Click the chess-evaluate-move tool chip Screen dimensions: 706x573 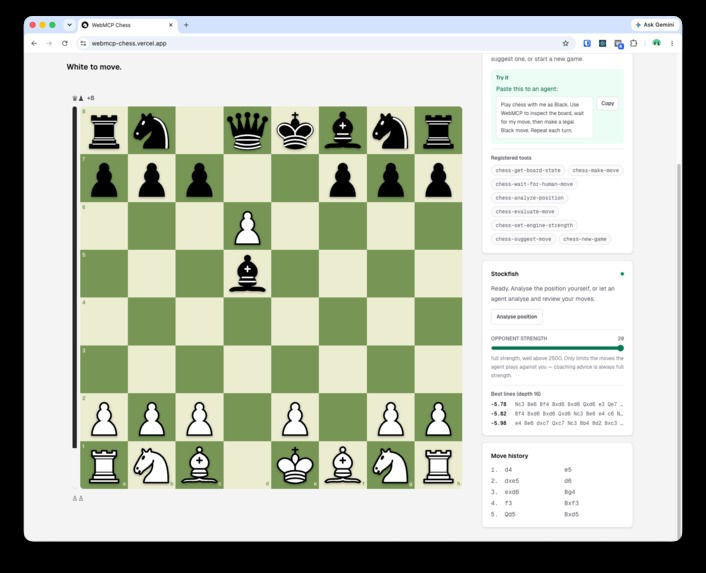click(525, 211)
